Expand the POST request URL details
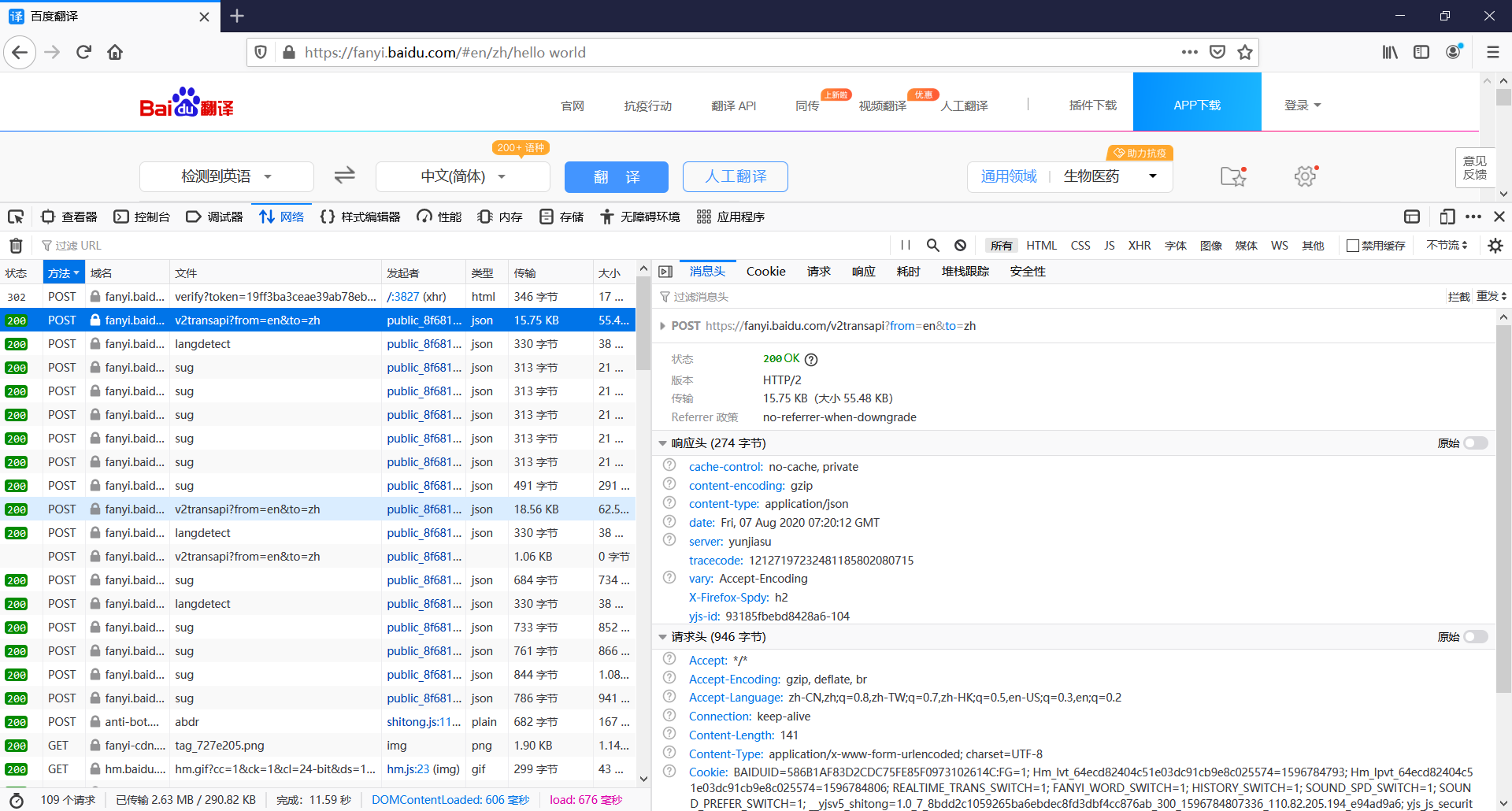 (x=662, y=326)
